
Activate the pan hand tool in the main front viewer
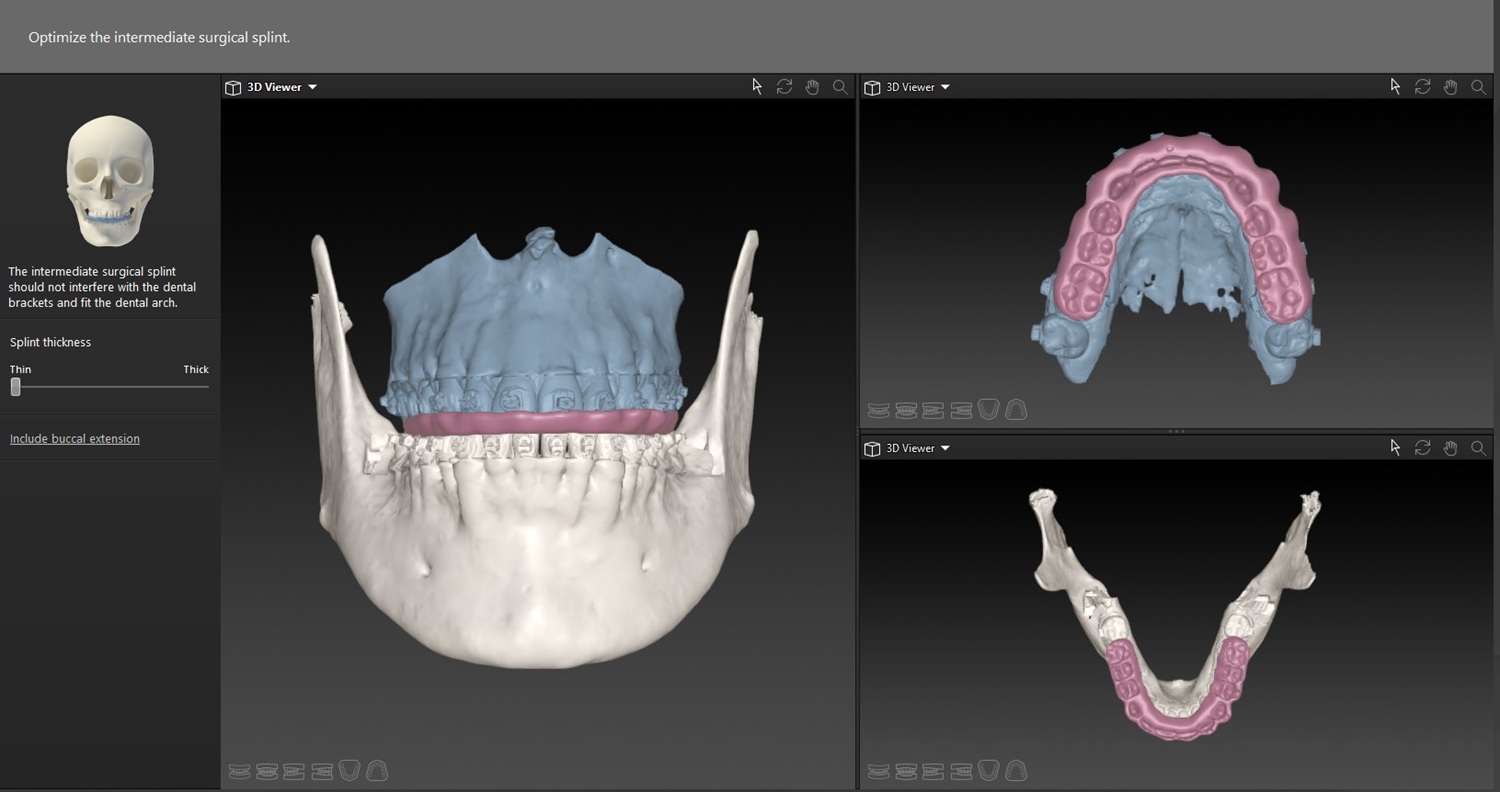(x=812, y=87)
